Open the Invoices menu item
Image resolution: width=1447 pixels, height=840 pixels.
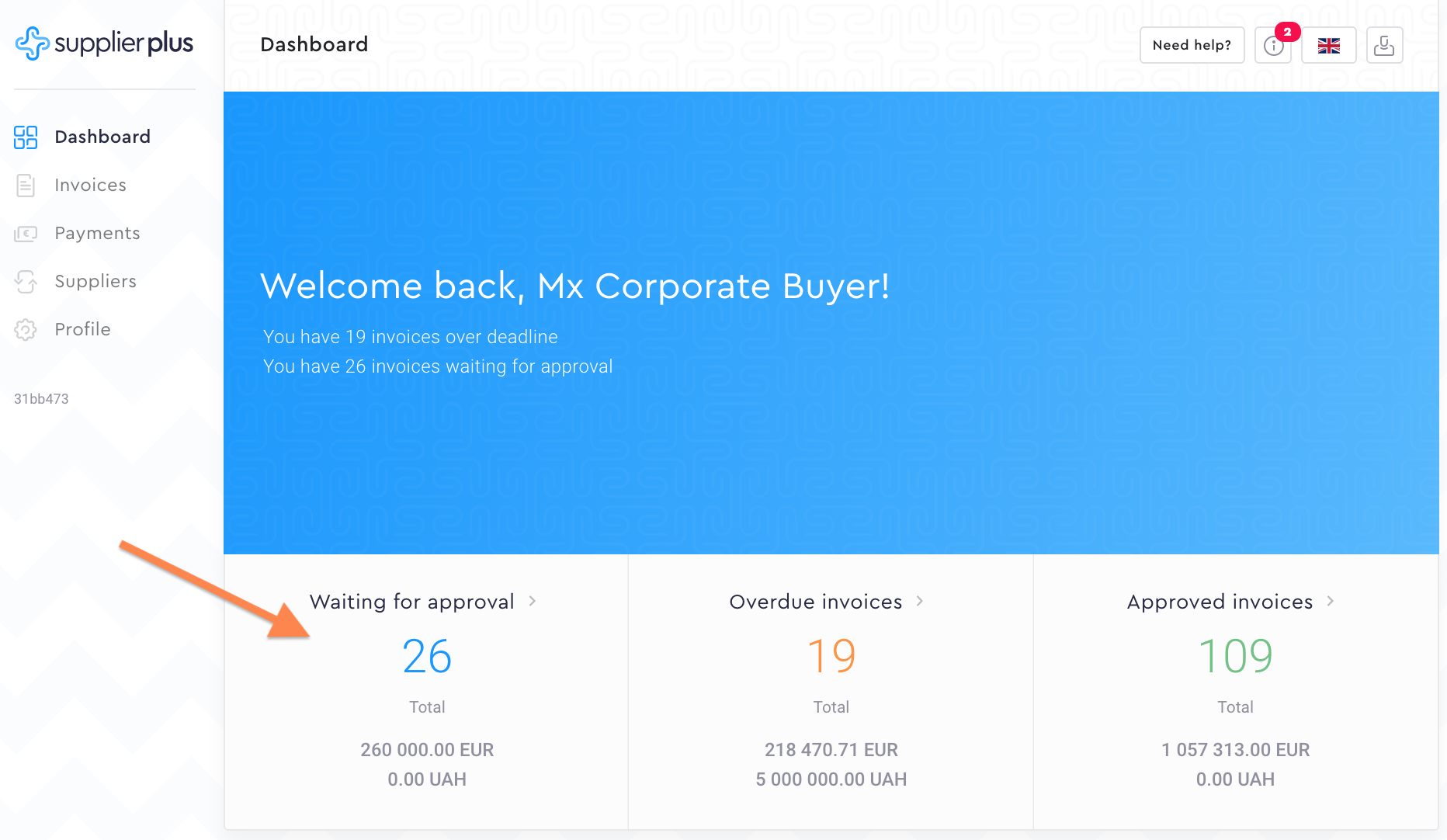[x=90, y=186]
